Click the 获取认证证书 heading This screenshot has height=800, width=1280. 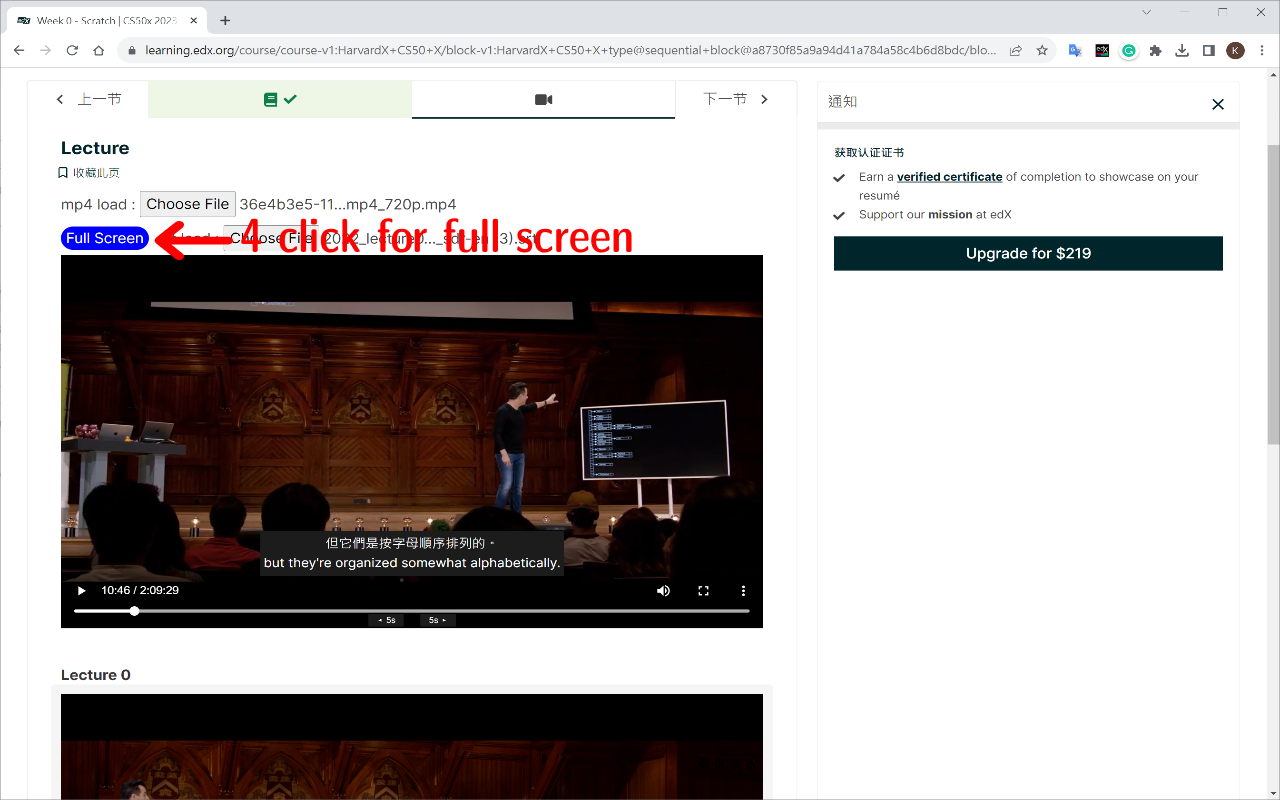(869, 153)
